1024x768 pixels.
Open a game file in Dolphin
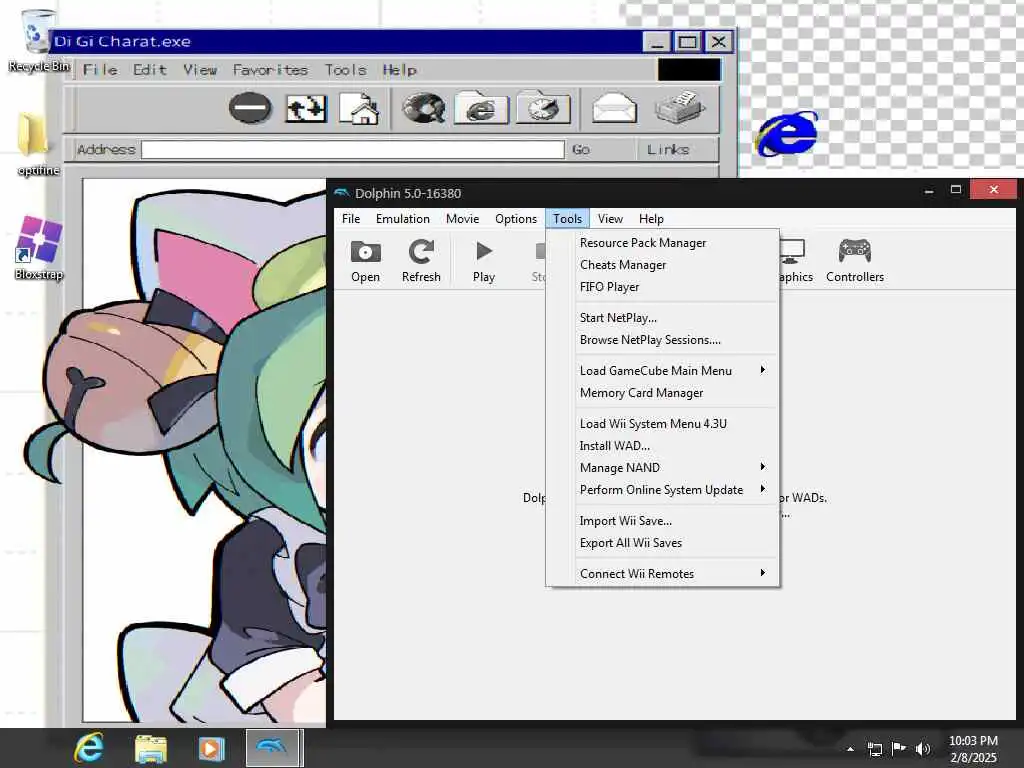point(365,261)
